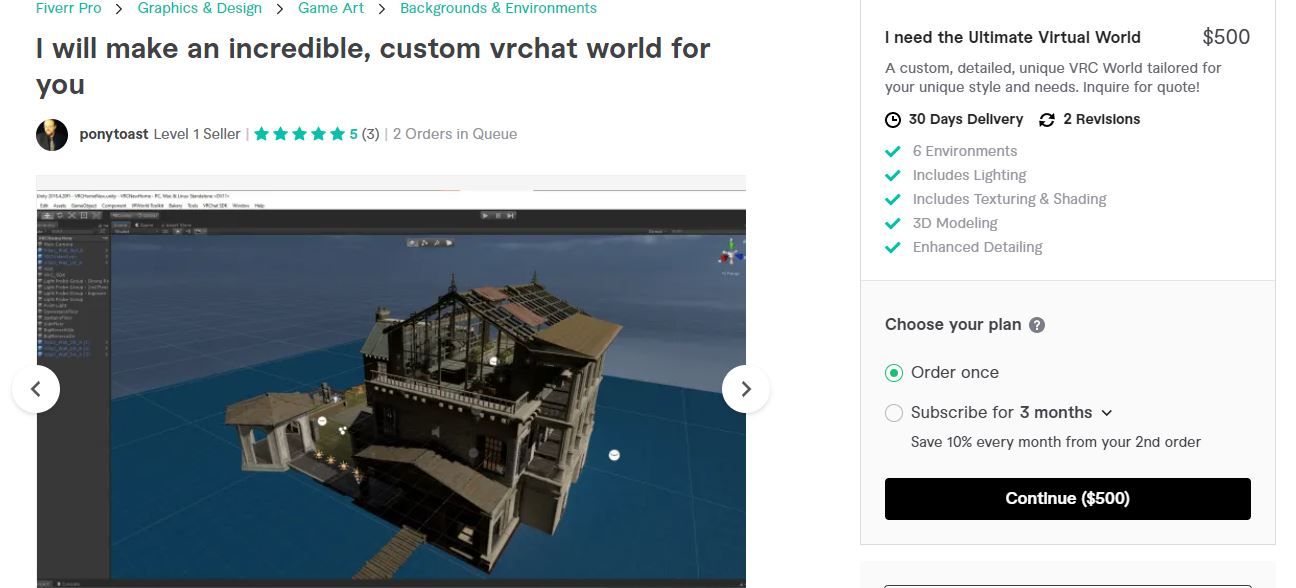1296x588 pixels.
Task: Click the checkmark beside 6 Environments
Action: click(x=893, y=151)
